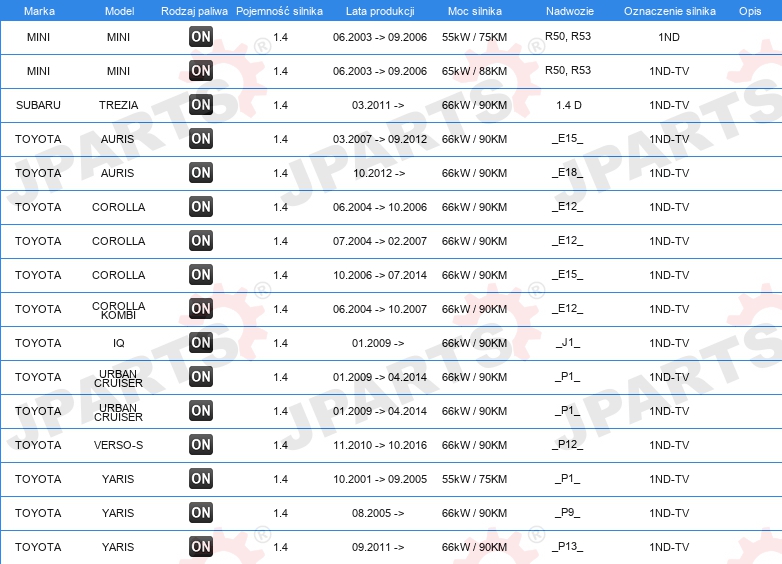Select the '09.2011 ->' production date

tap(378, 547)
